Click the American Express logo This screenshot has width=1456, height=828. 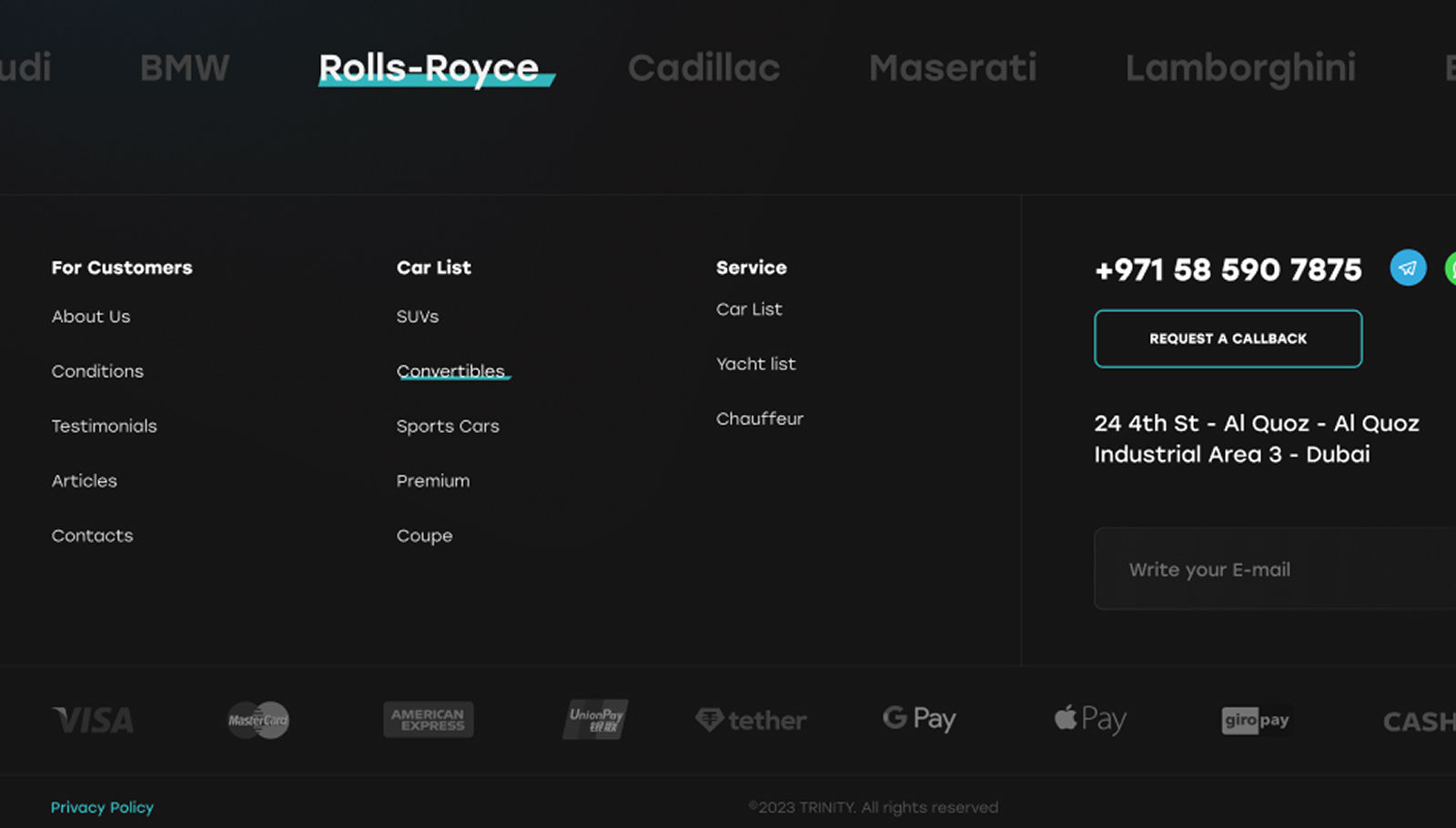click(429, 720)
